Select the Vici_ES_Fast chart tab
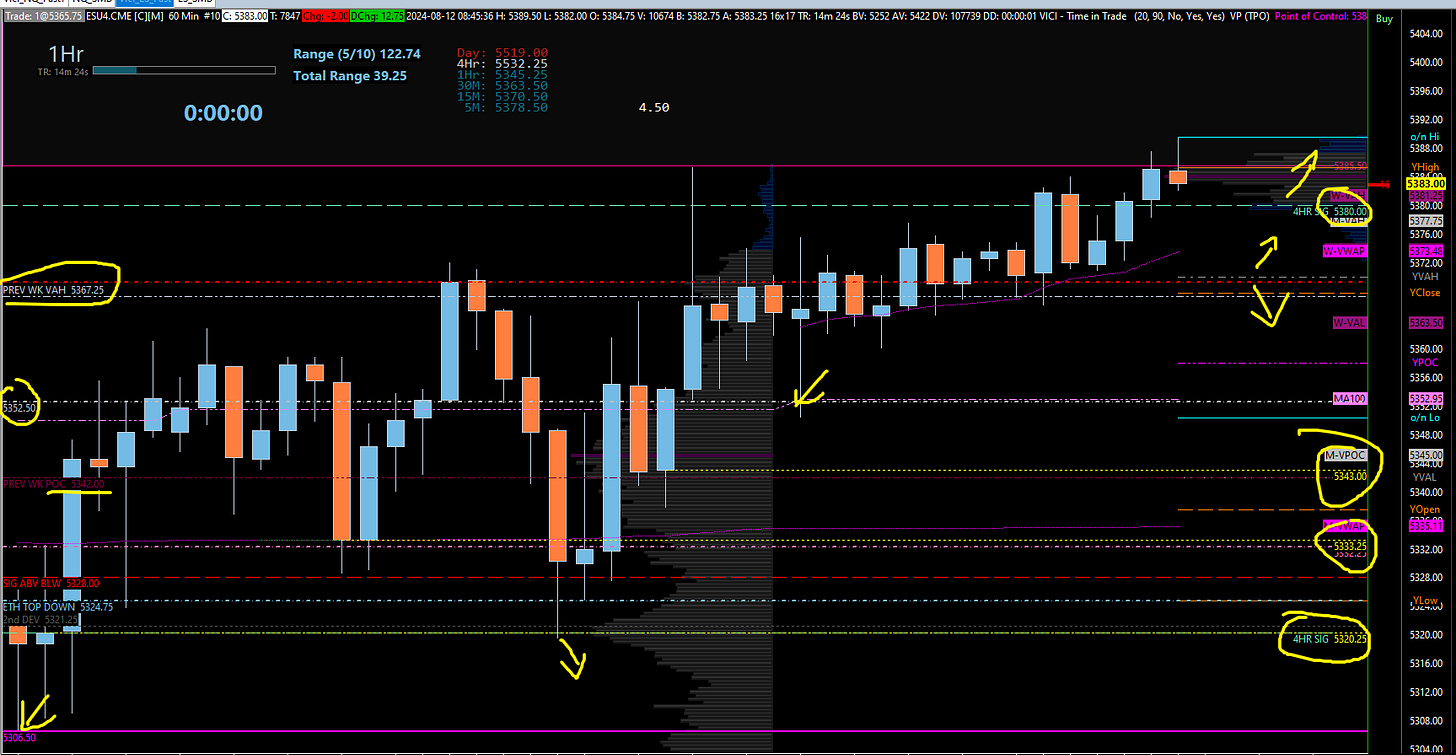The height and width of the screenshot is (755, 1456). (x=144, y=3)
